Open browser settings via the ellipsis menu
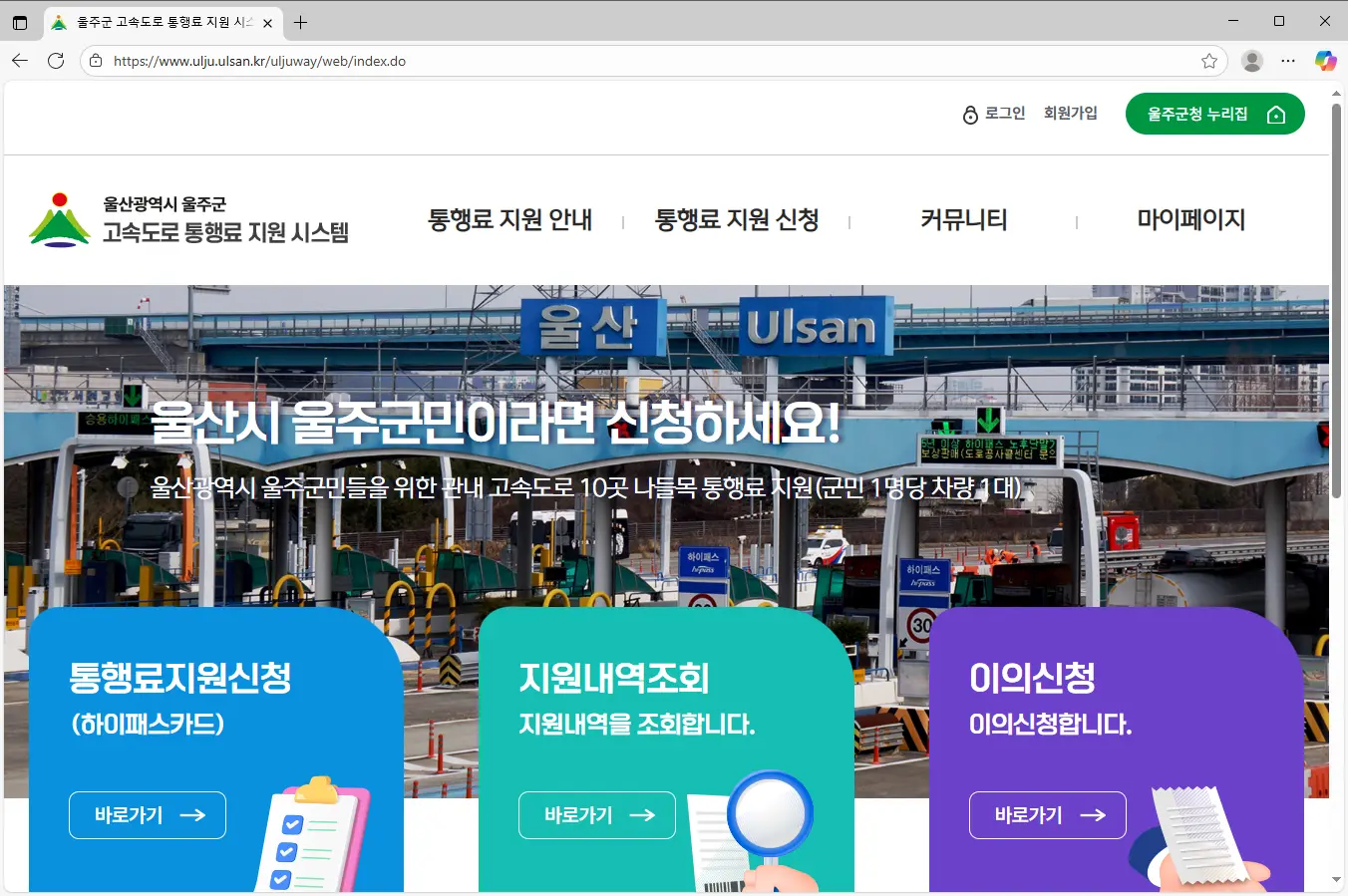Screen dimensions: 1348x896 pyautogui.click(x=1288, y=61)
